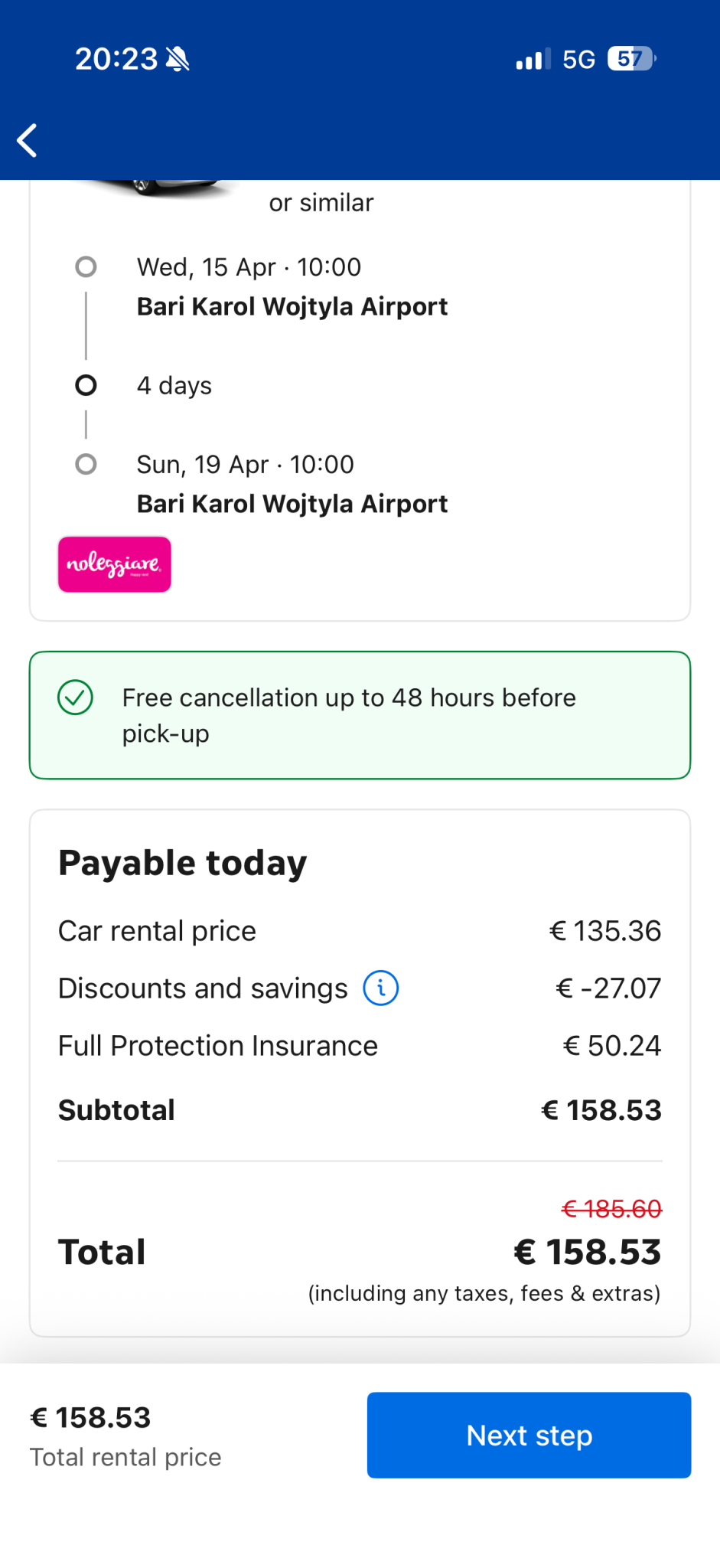Image resolution: width=720 pixels, height=1568 pixels.
Task: Tap the battery indicator in status bar
Action: [x=630, y=59]
